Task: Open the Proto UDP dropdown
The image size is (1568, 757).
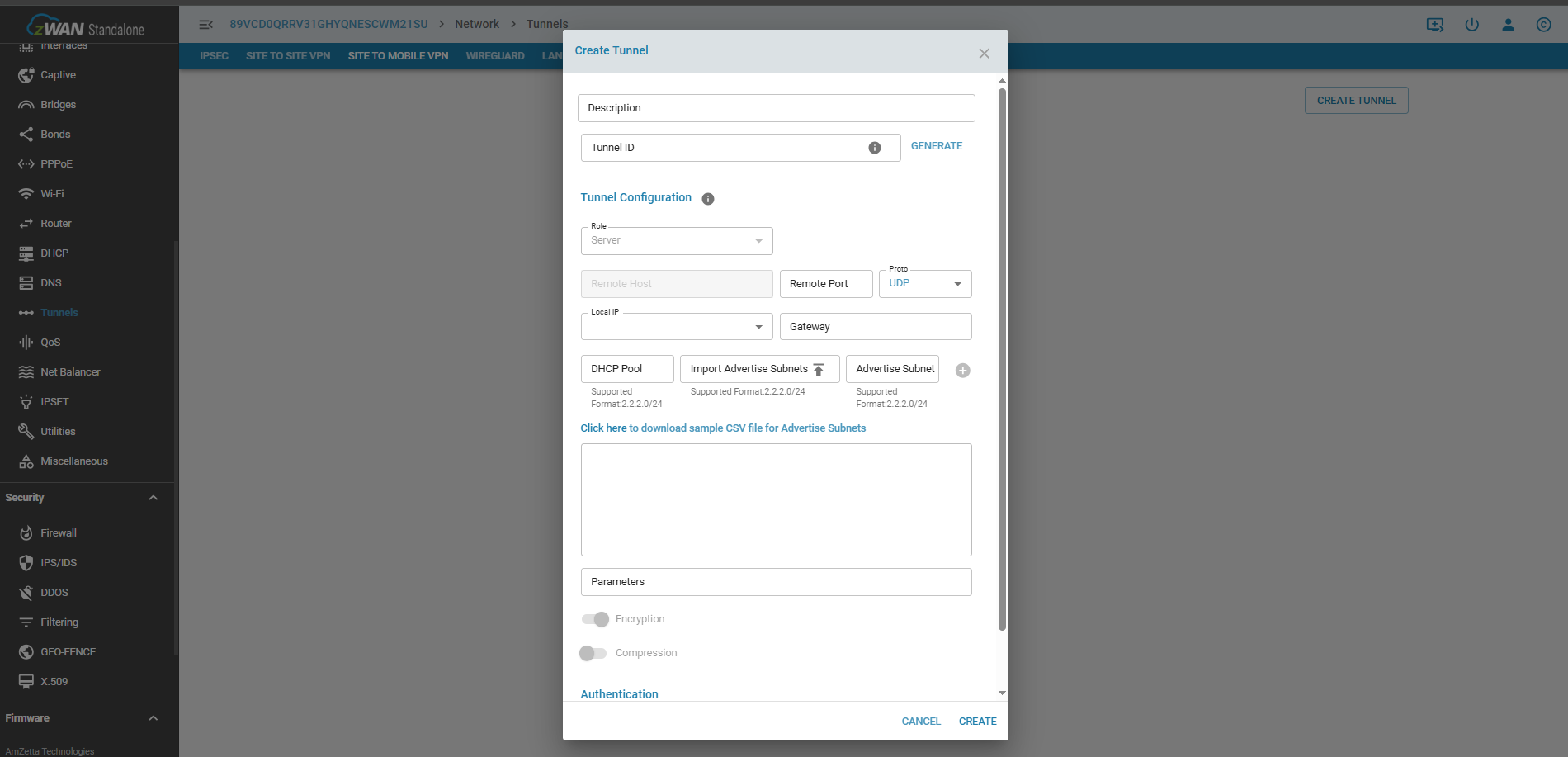Action: (924, 284)
